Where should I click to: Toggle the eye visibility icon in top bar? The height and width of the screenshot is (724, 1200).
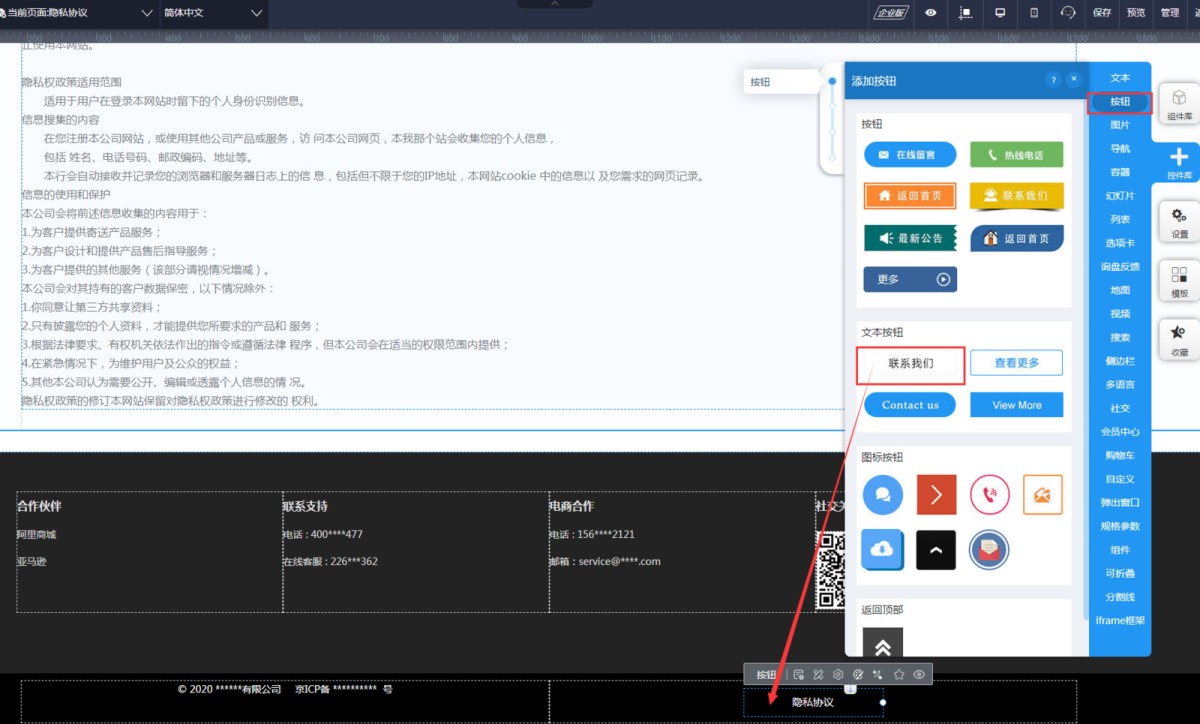pyautogui.click(x=931, y=13)
